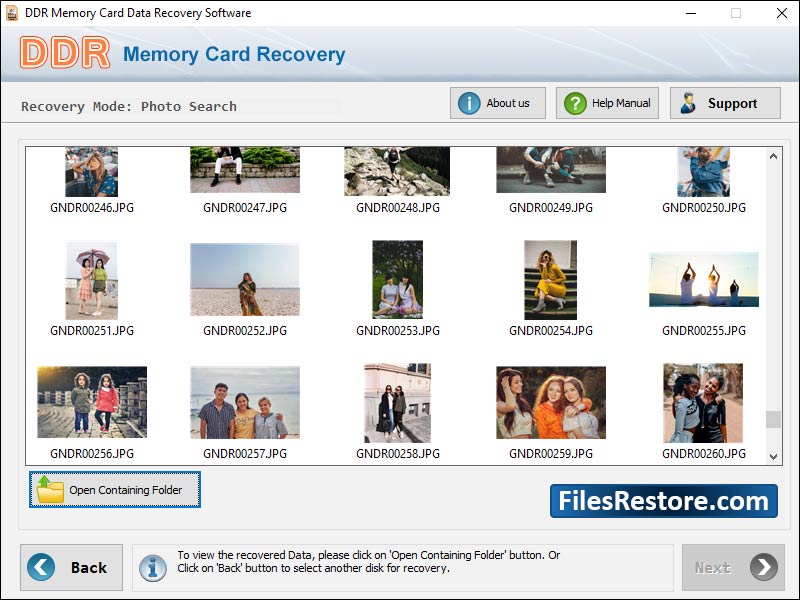This screenshot has width=800, height=600.
Task: Select thumbnail GNDR00252.JPG
Action: click(x=244, y=278)
